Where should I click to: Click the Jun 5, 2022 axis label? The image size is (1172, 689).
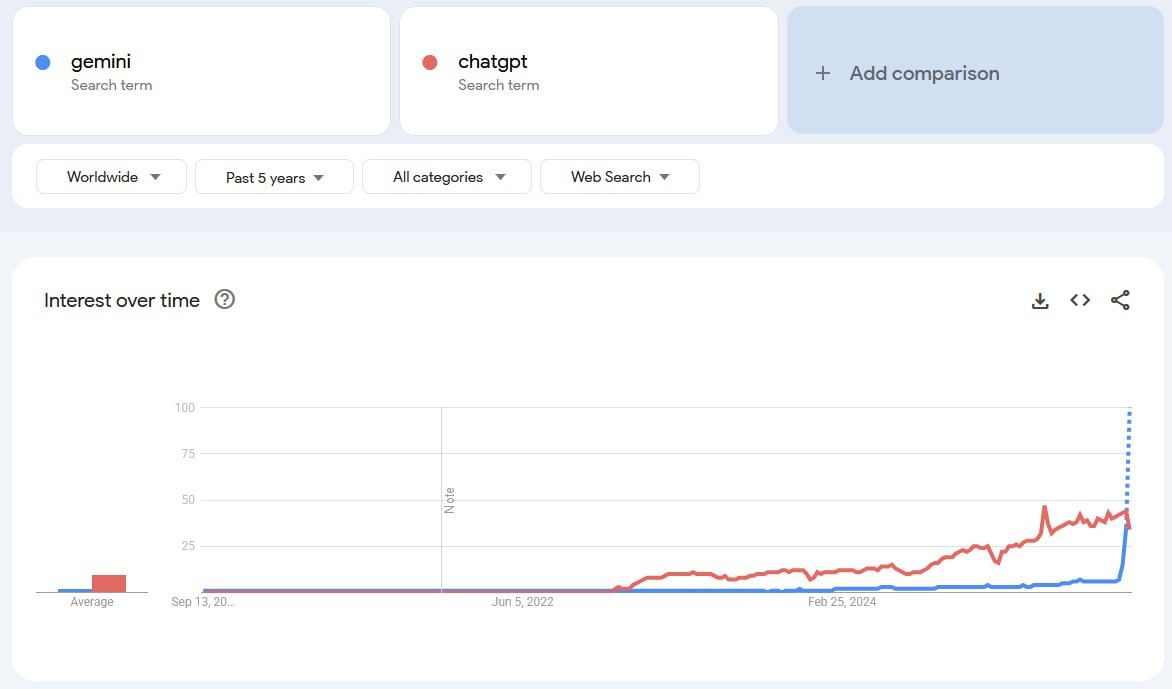[522, 602]
